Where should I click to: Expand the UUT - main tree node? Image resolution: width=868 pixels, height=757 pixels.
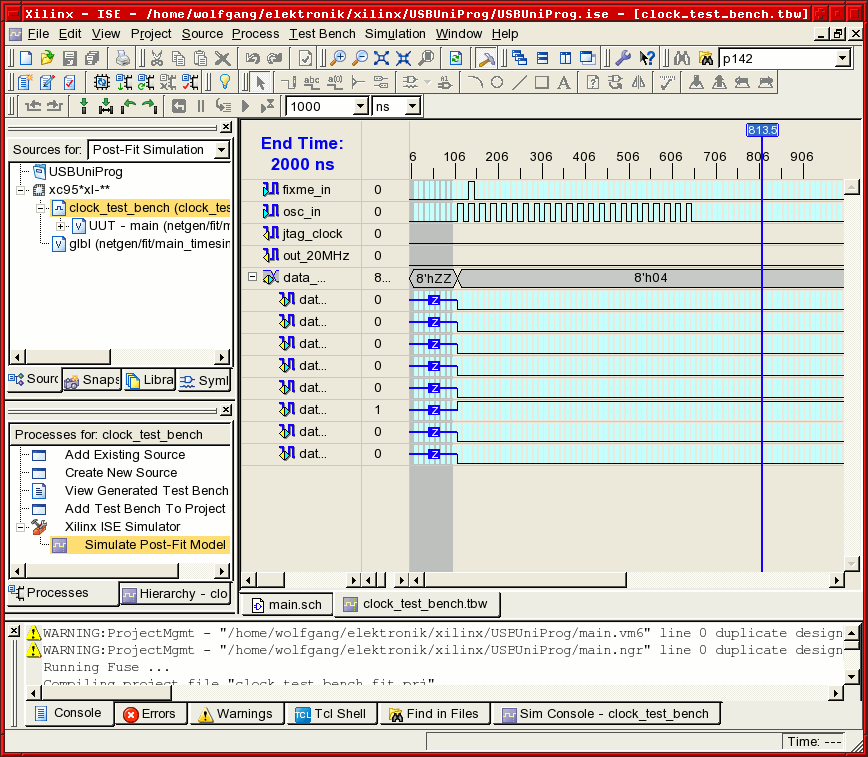60,226
